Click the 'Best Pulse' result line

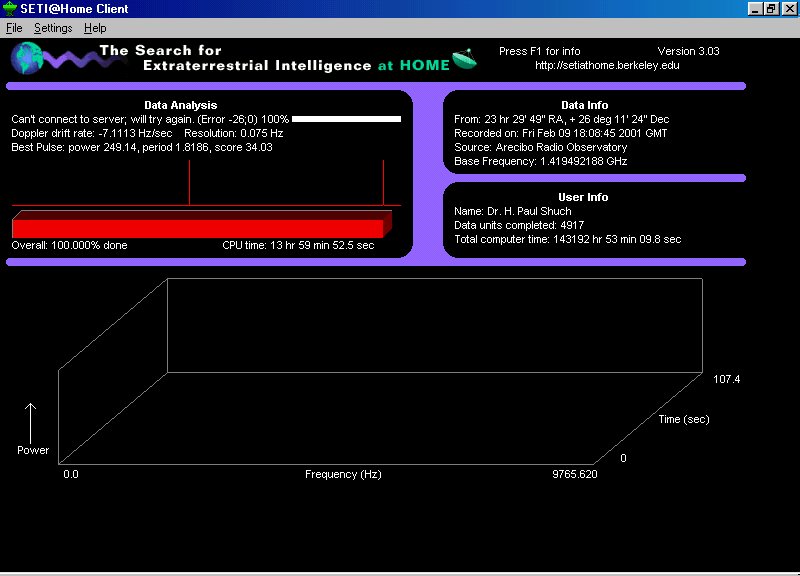pos(142,147)
